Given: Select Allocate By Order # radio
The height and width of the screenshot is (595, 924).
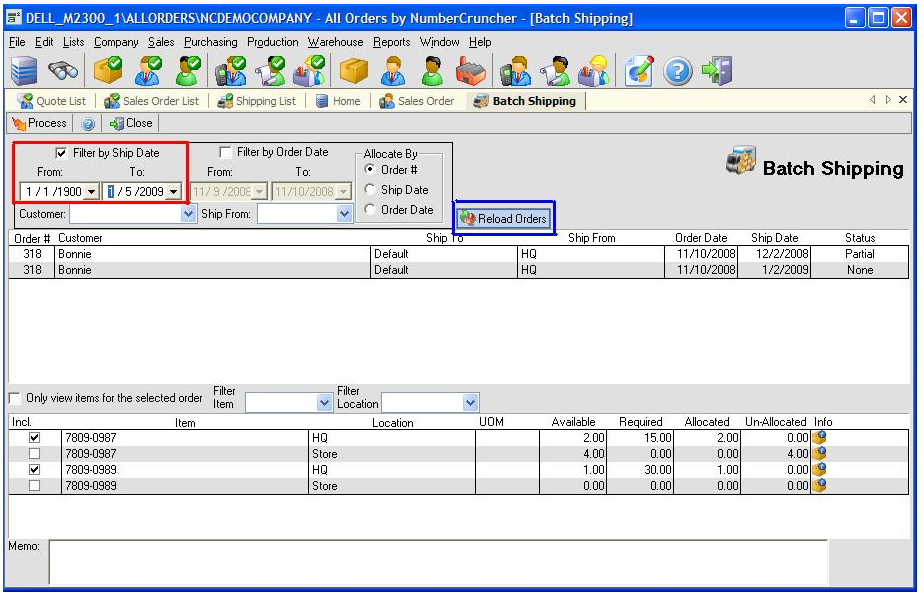Looking at the screenshot, I should coord(370,170).
